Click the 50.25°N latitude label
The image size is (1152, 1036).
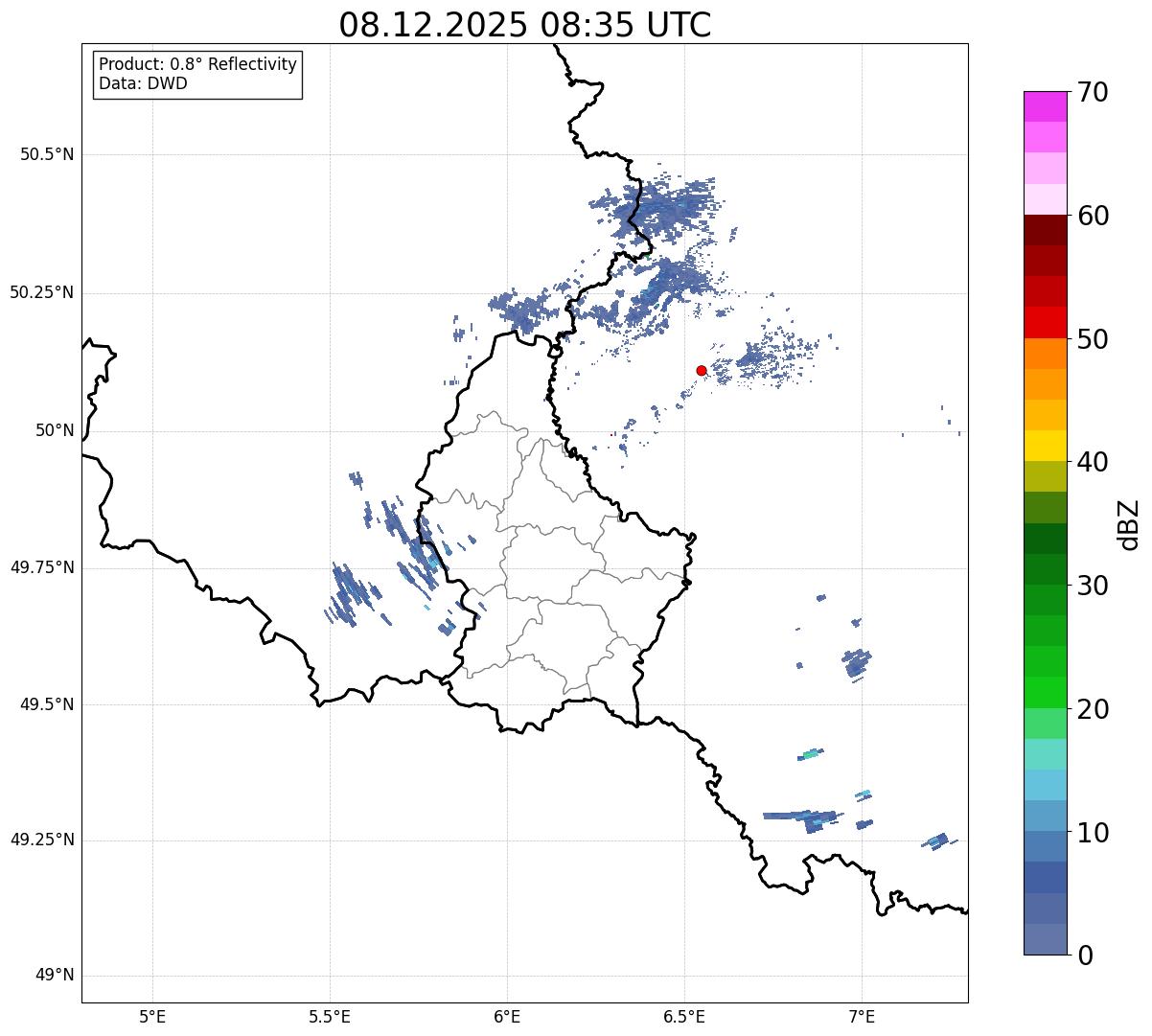pyautogui.click(x=42, y=292)
